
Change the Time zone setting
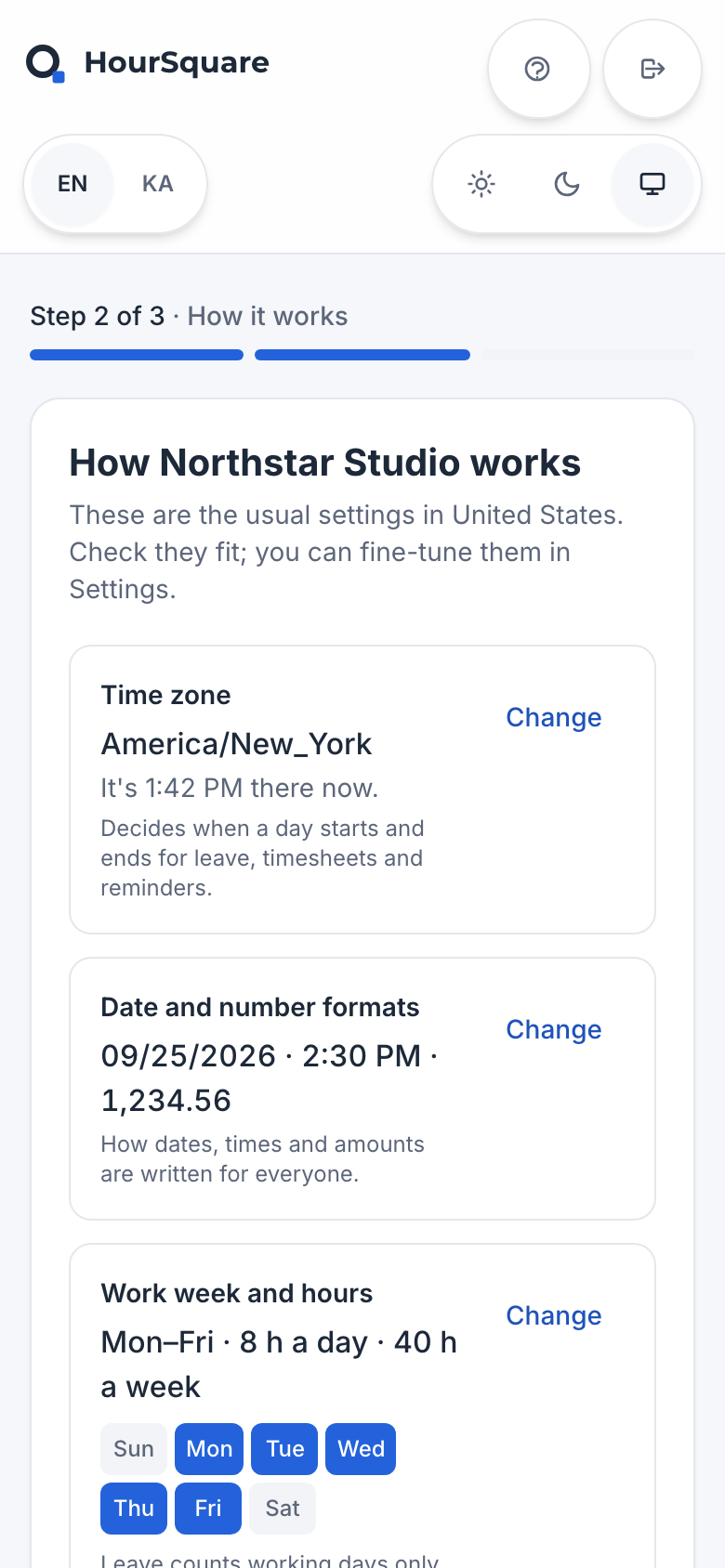coord(554,717)
